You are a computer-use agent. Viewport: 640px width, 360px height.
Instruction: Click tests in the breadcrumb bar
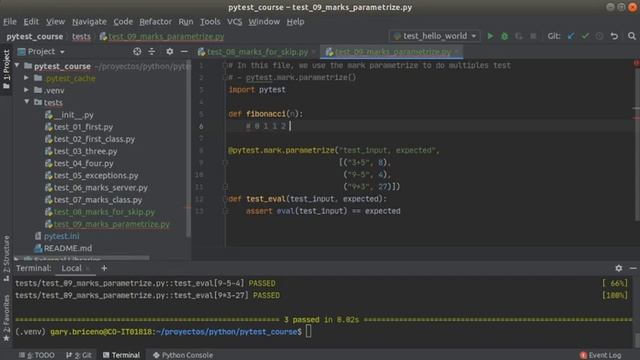pos(81,36)
